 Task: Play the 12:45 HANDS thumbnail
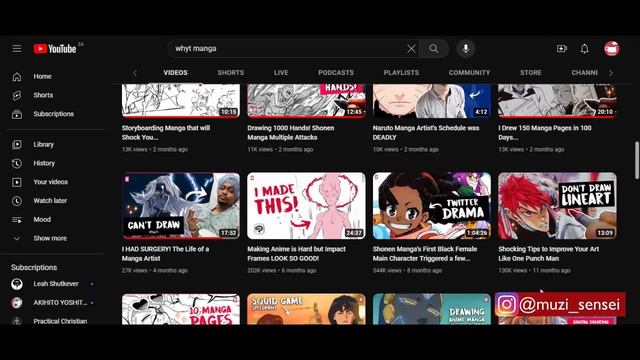click(306, 101)
